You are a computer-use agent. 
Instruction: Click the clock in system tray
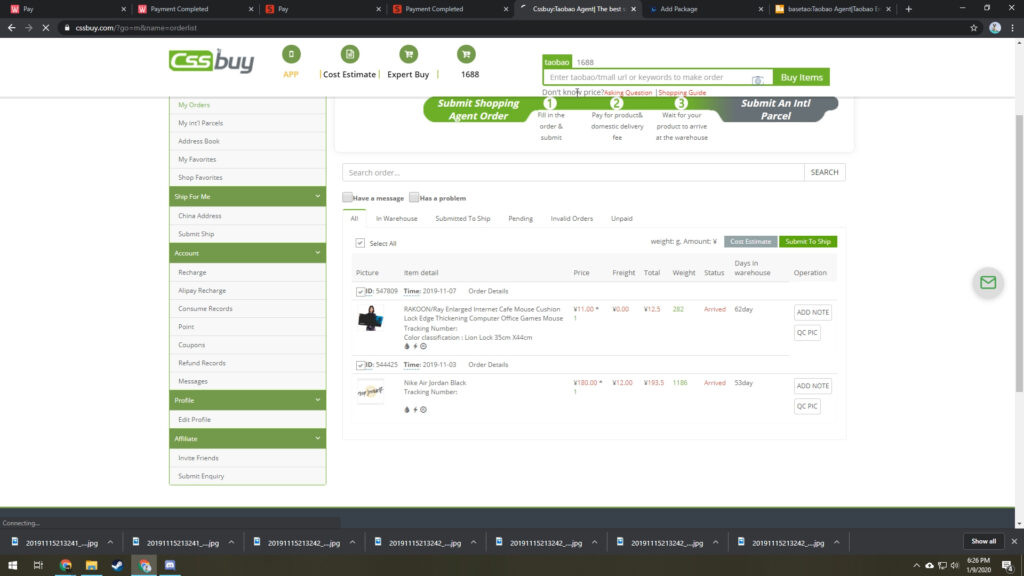click(978, 565)
